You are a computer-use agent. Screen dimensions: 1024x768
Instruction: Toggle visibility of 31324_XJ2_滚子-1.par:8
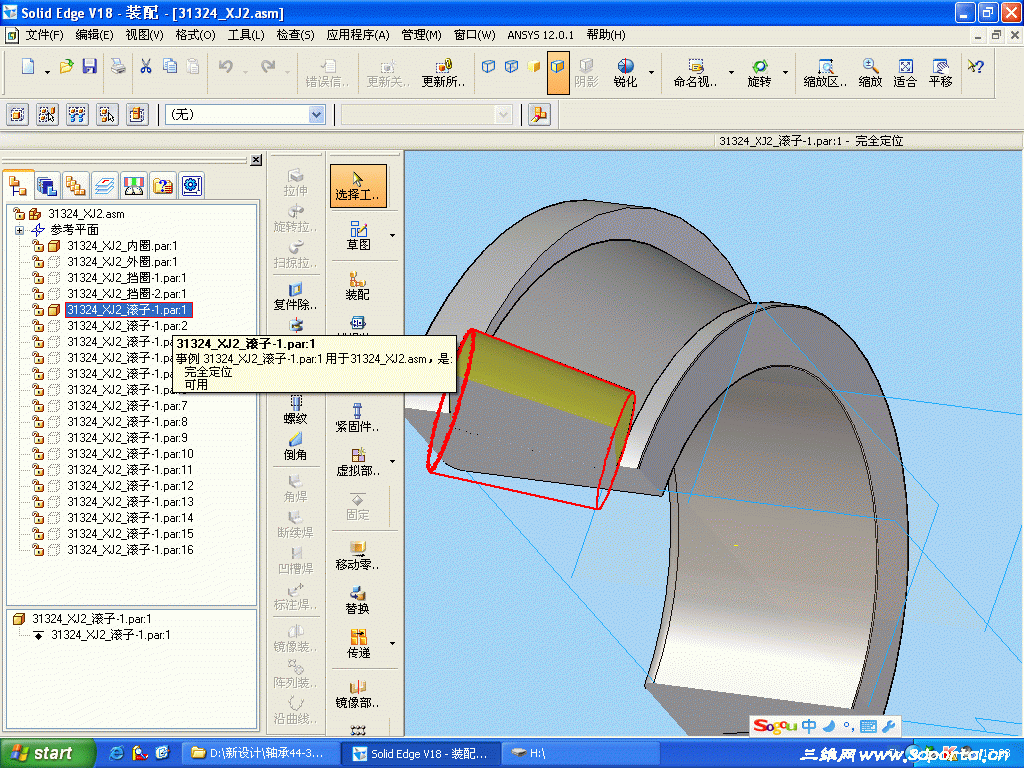pyautogui.click(x=54, y=422)
